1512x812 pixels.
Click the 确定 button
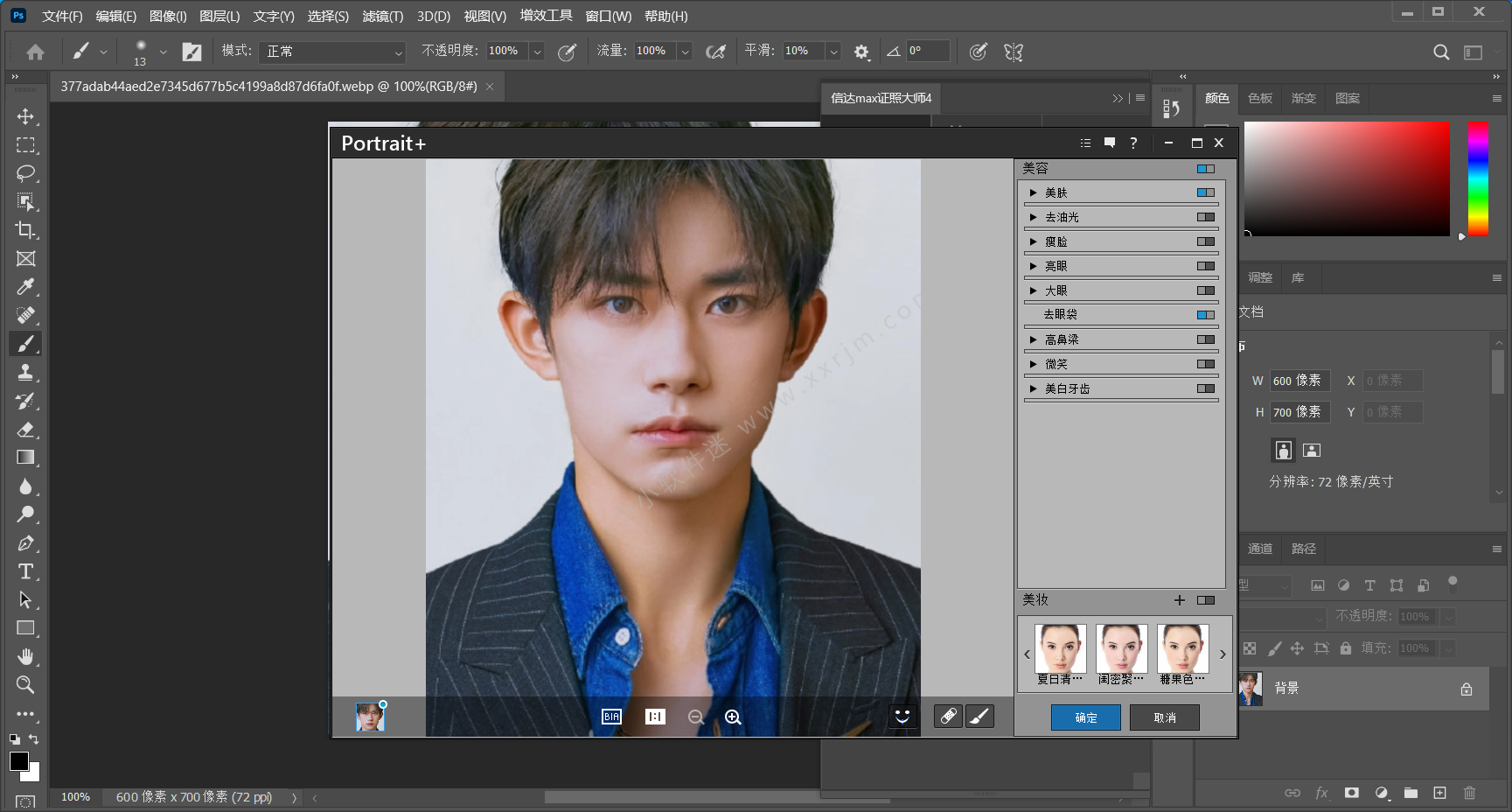[x=1085, y=717]
